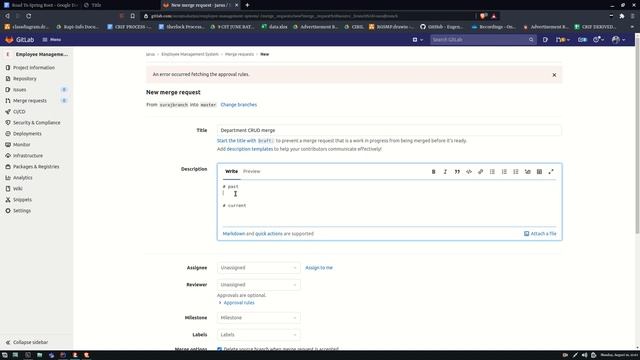Viewport: 640px width, 360px height.
Task: Open the GitLab Menu
Action: pyautogui.click(x=52, y=40)
